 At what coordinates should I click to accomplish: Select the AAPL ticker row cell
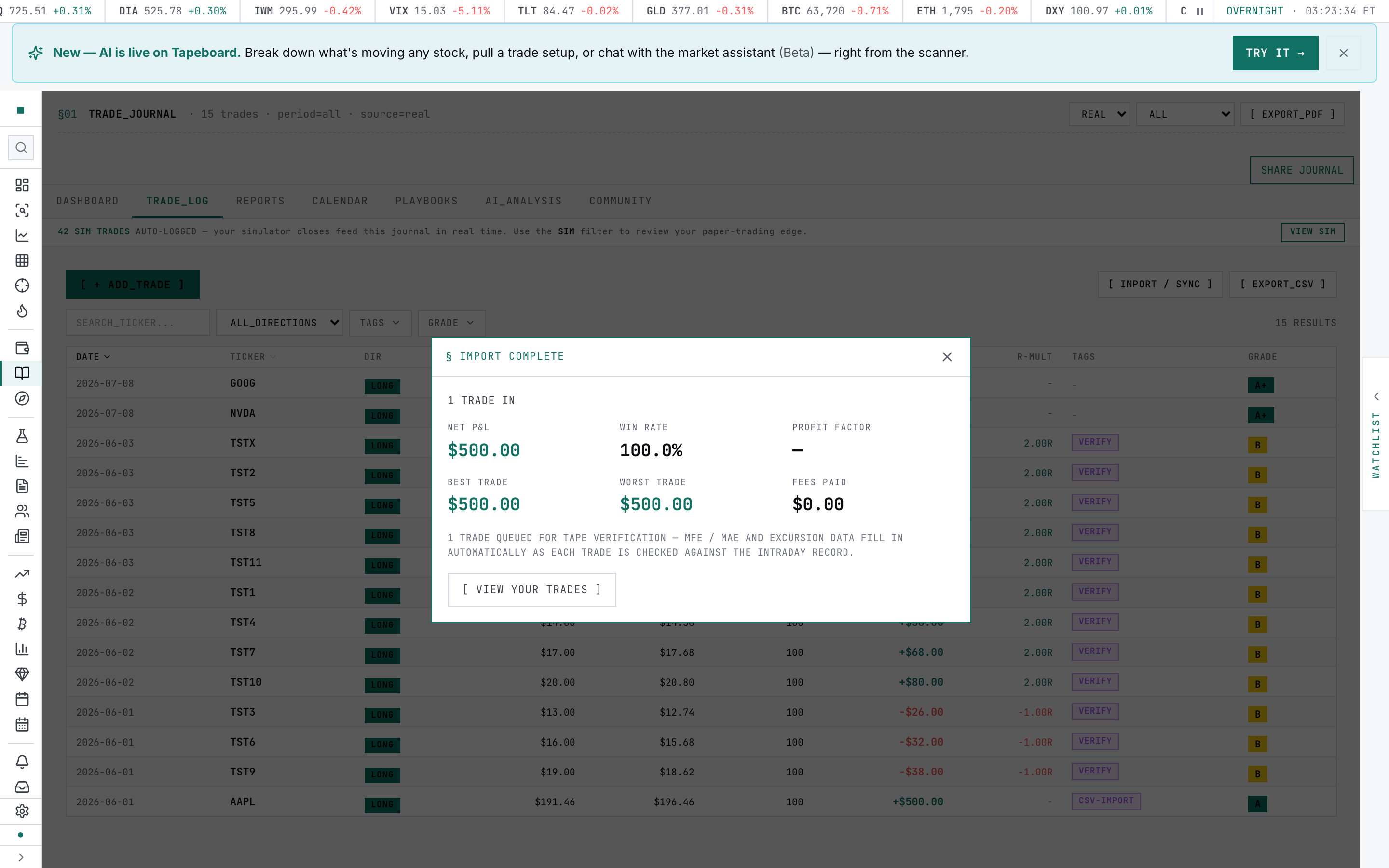pyautogui.click(x=242, y=801)
